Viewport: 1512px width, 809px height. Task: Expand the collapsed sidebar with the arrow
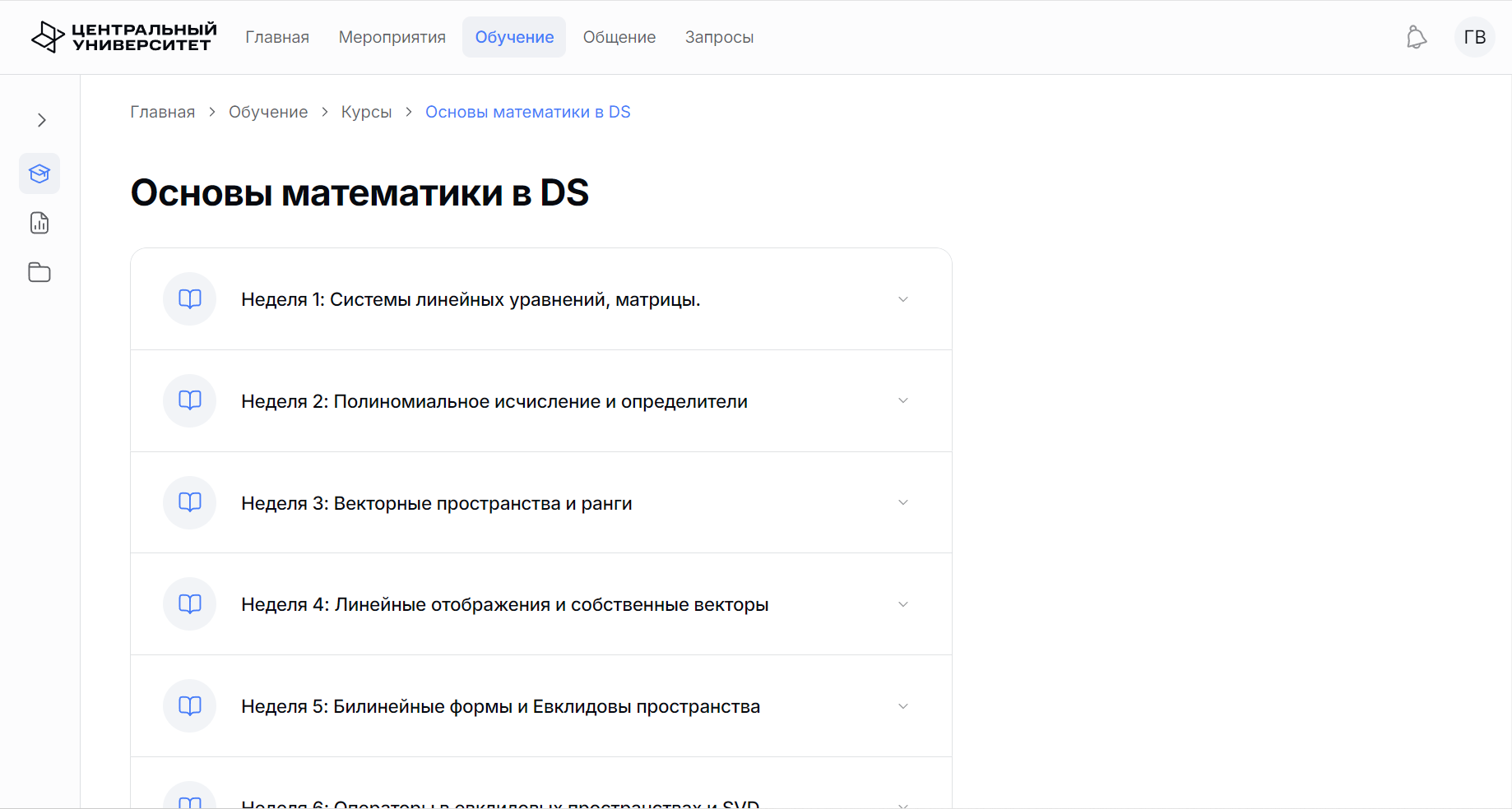point(42,120)
